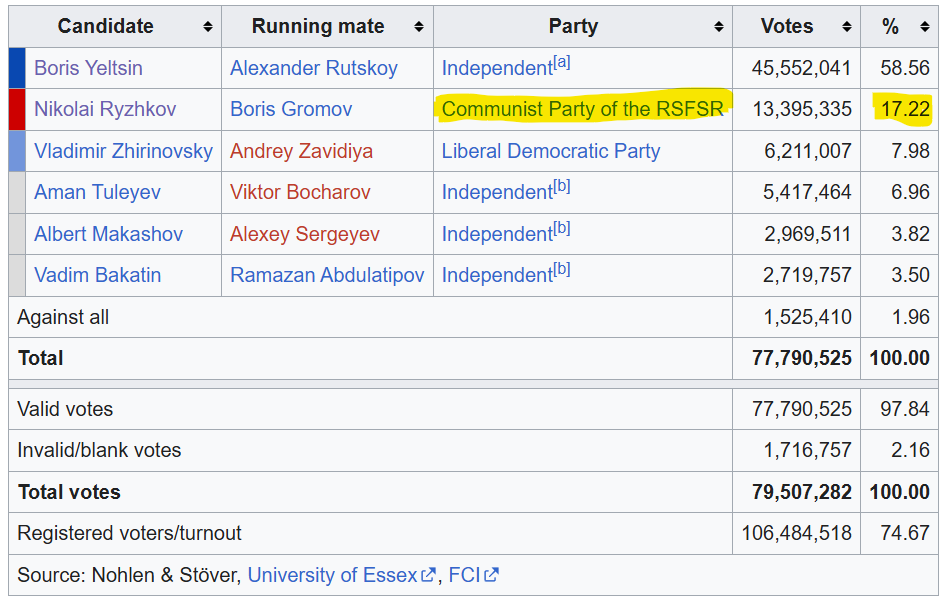Open Liberal Democratic Party link
Image resolution: width=952 pixels, height=602 pixels.
point(551,151)
